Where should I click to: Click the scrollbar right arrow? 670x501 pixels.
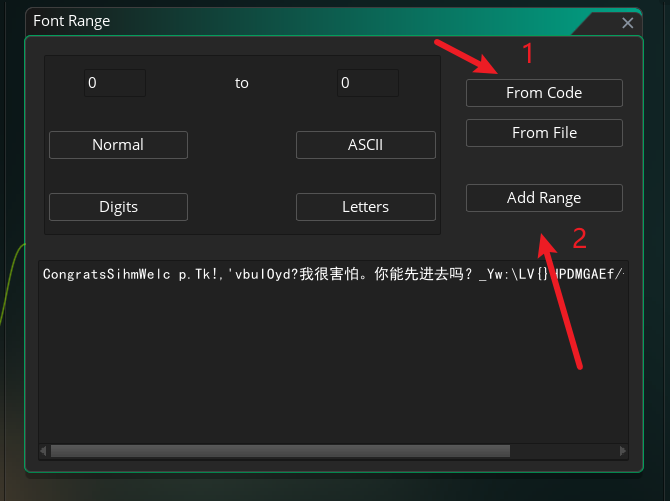625,451
